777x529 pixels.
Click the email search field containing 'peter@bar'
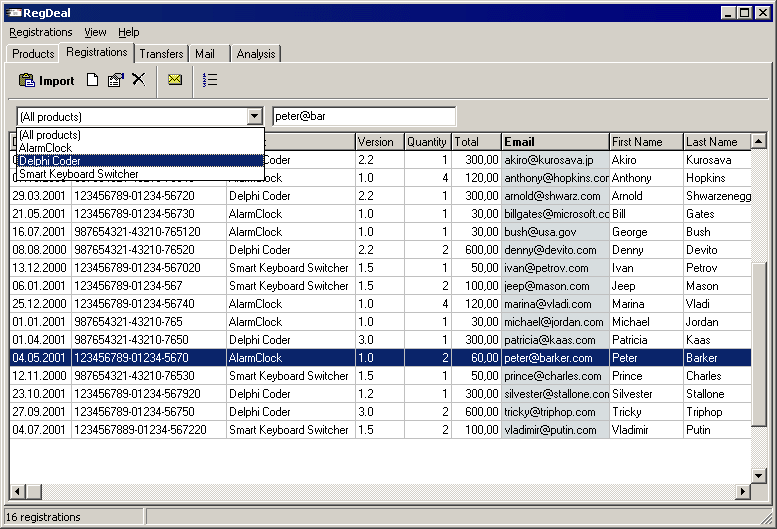(364, 116)
